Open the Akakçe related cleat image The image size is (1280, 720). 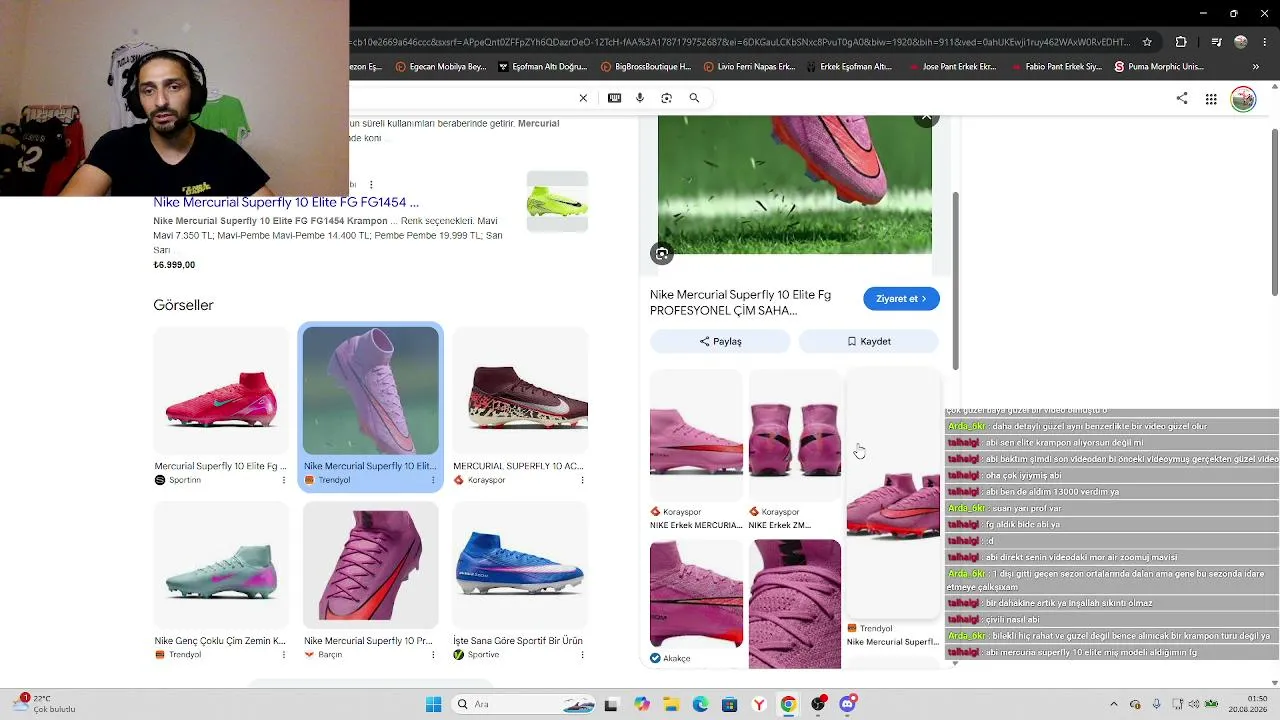[x=696, y=594]
